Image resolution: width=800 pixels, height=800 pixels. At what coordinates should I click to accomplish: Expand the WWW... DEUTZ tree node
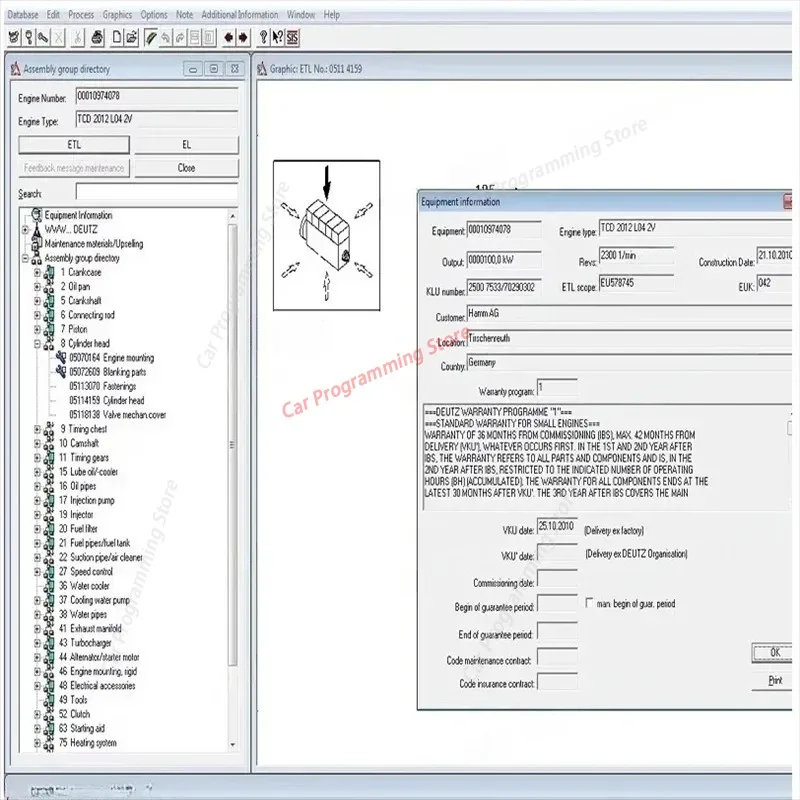click(x=25, y=230)
